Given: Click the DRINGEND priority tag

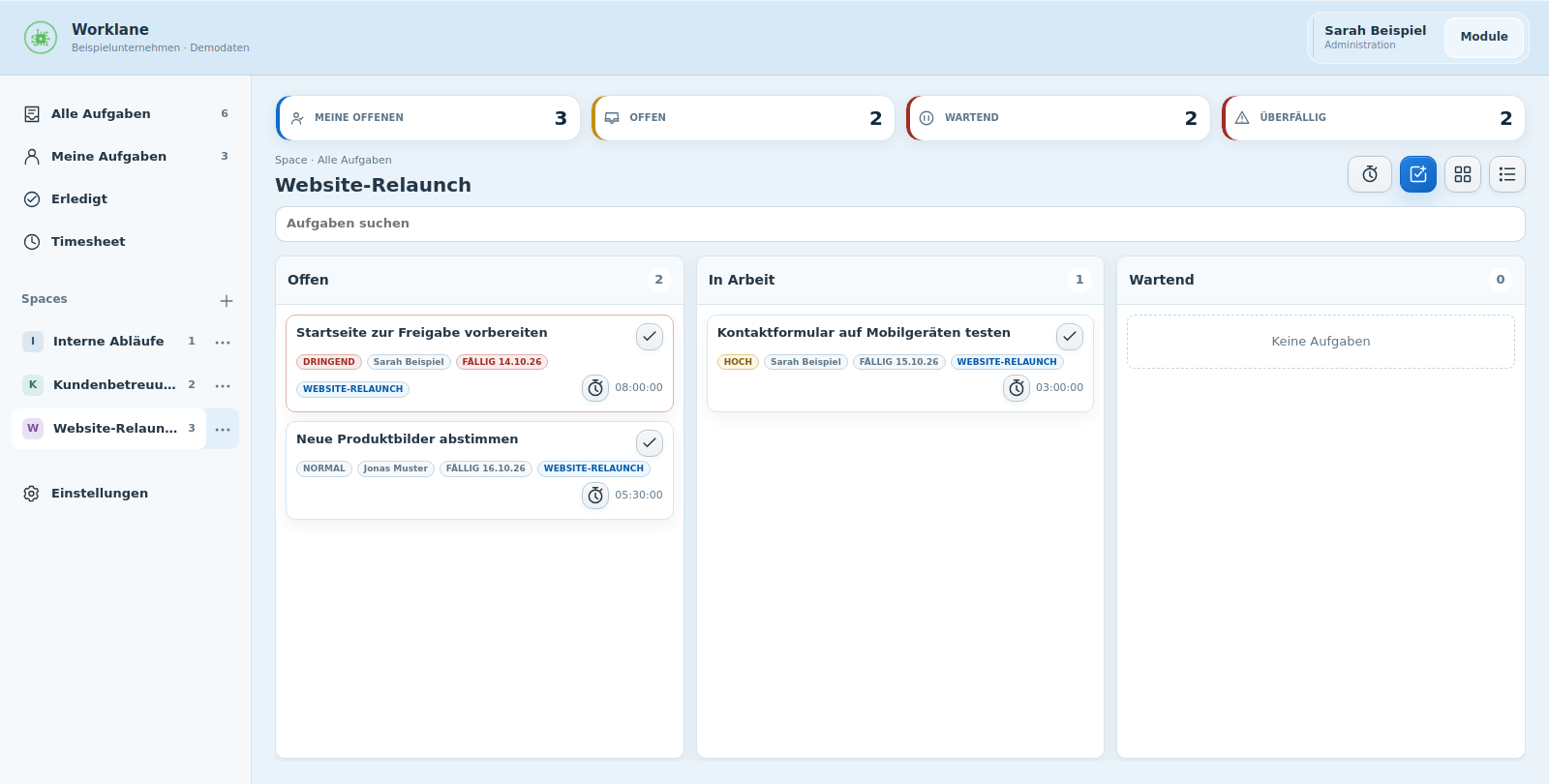Looking at the screenshot, I should pos(329,362).
